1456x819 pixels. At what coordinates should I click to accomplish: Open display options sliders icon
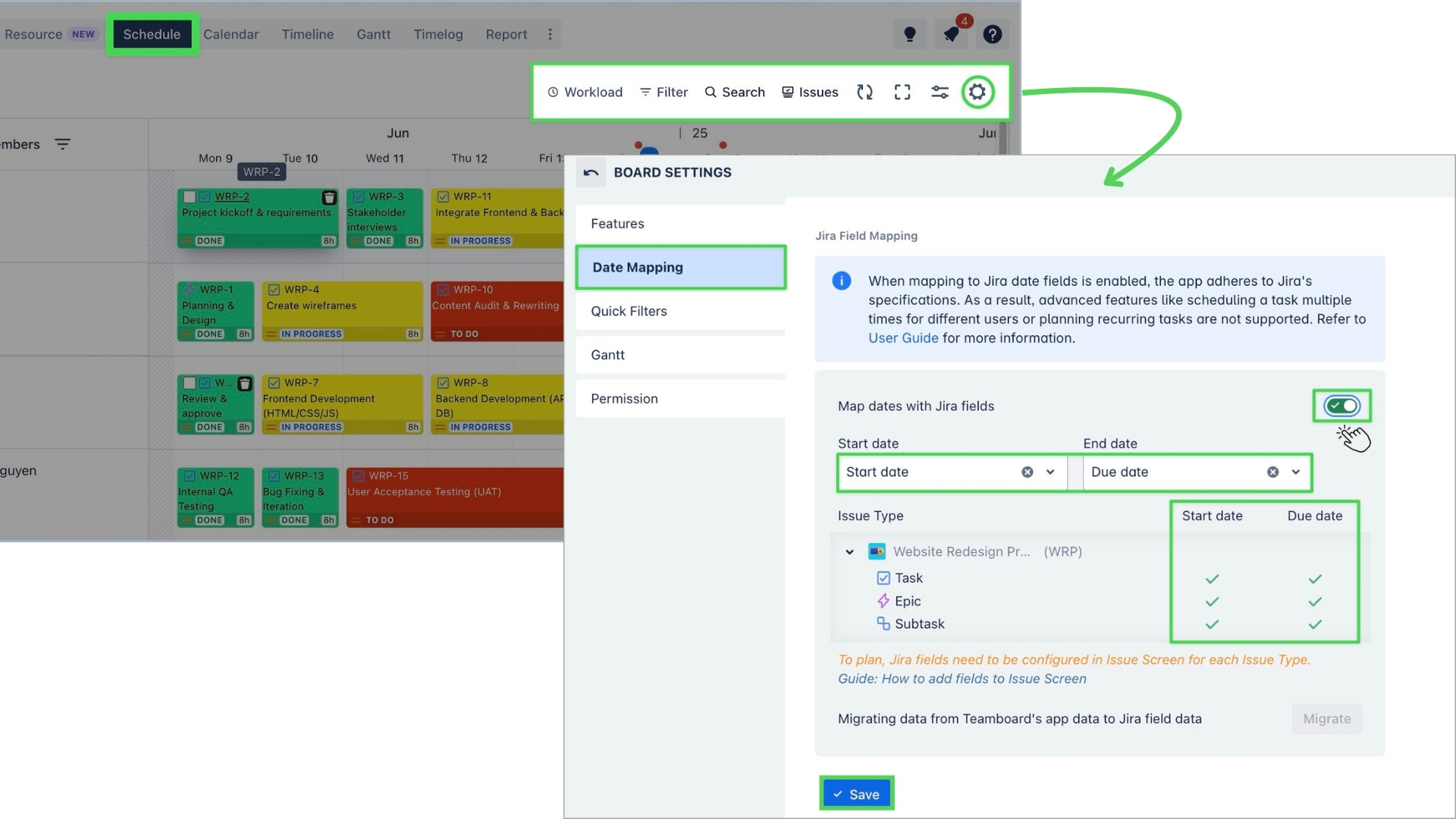coord(940,92)
